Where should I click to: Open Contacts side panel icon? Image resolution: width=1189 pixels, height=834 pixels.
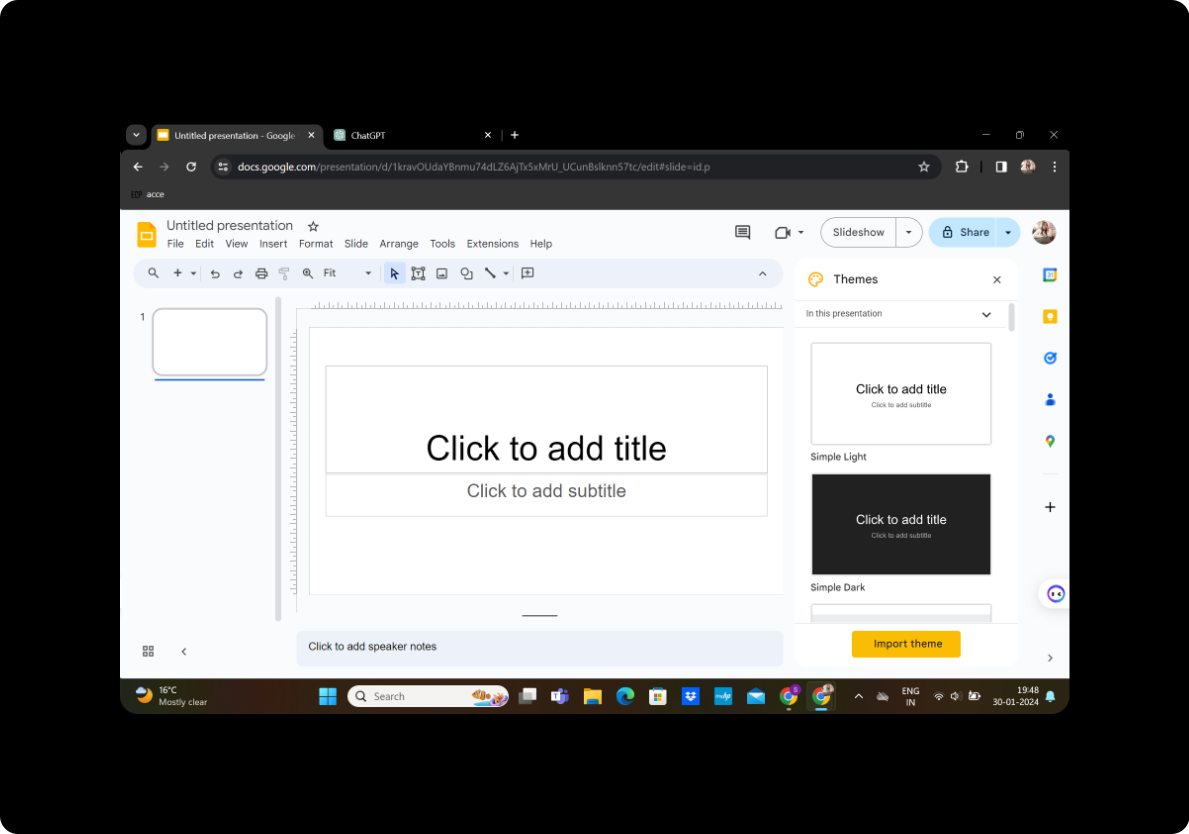[x=1049, y=400]
